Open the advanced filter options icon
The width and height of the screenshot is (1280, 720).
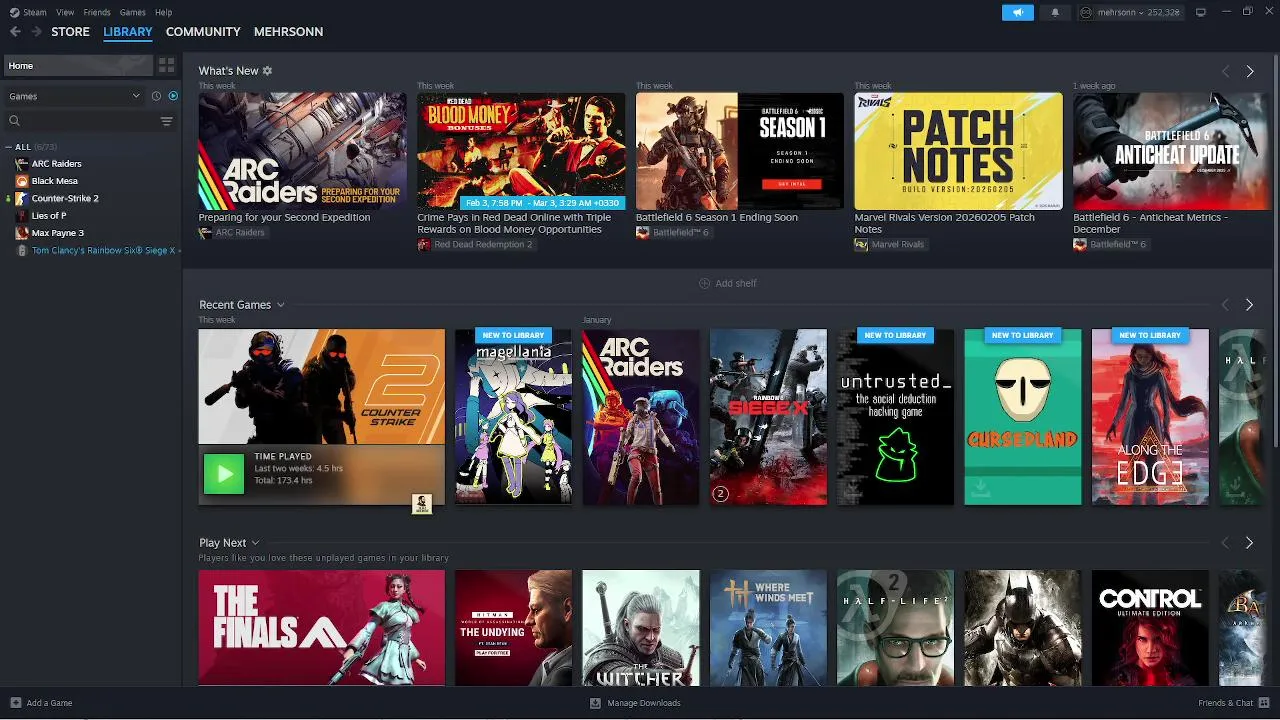(x=166, y=121)
